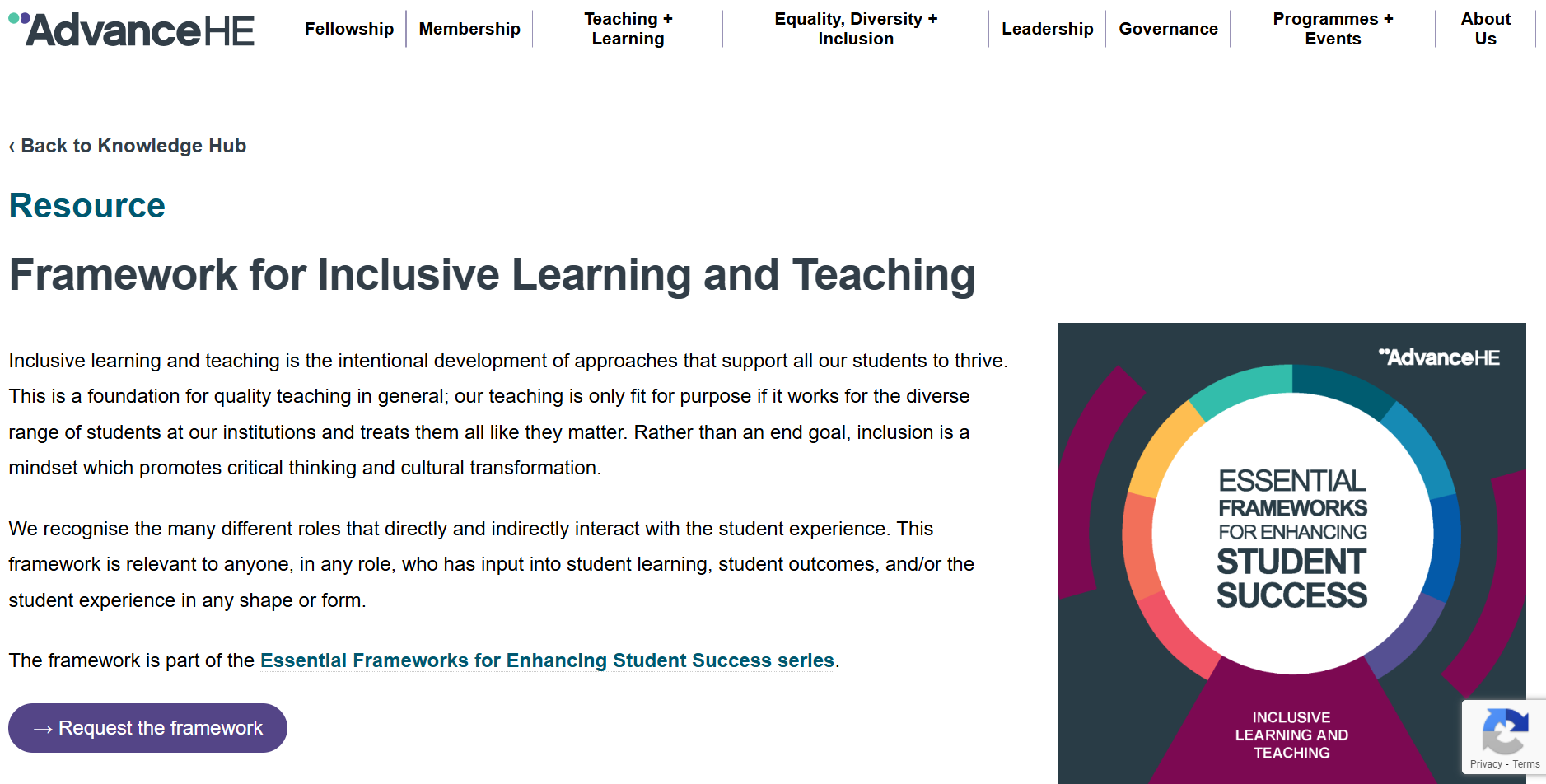
Task: Open the Equality, Diversity + Inclusion menu
Action: [855, 29]
